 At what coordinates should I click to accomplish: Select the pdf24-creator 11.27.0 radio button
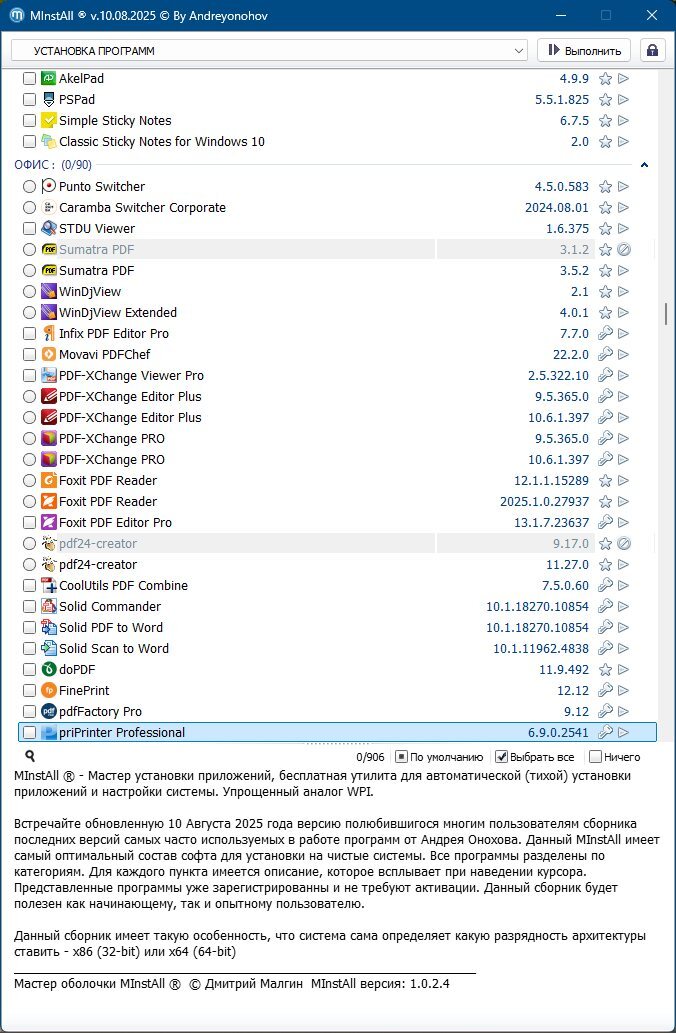[29, 565]
